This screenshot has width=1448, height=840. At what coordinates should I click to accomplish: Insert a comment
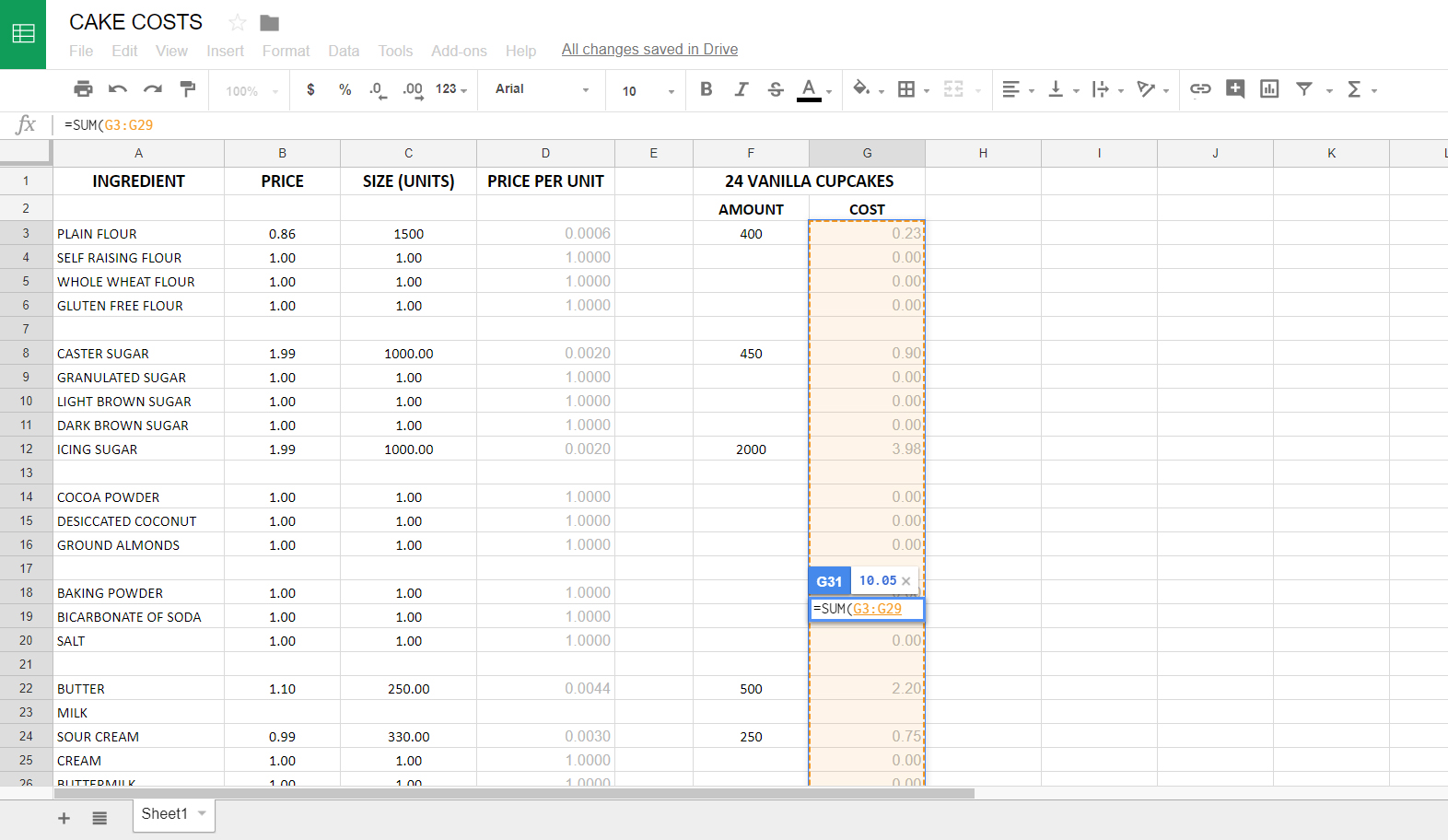coord(1235,89)
